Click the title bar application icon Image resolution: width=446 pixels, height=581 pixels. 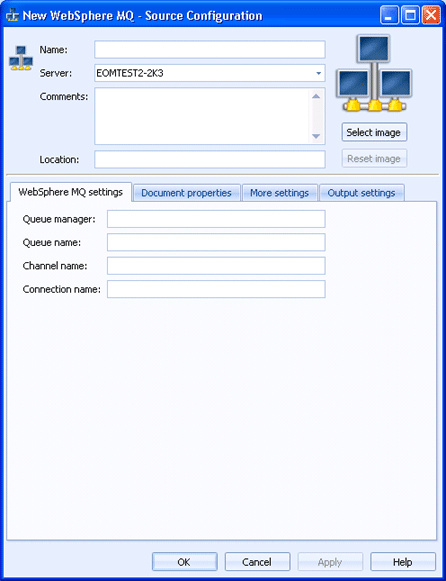click(12, 16)
